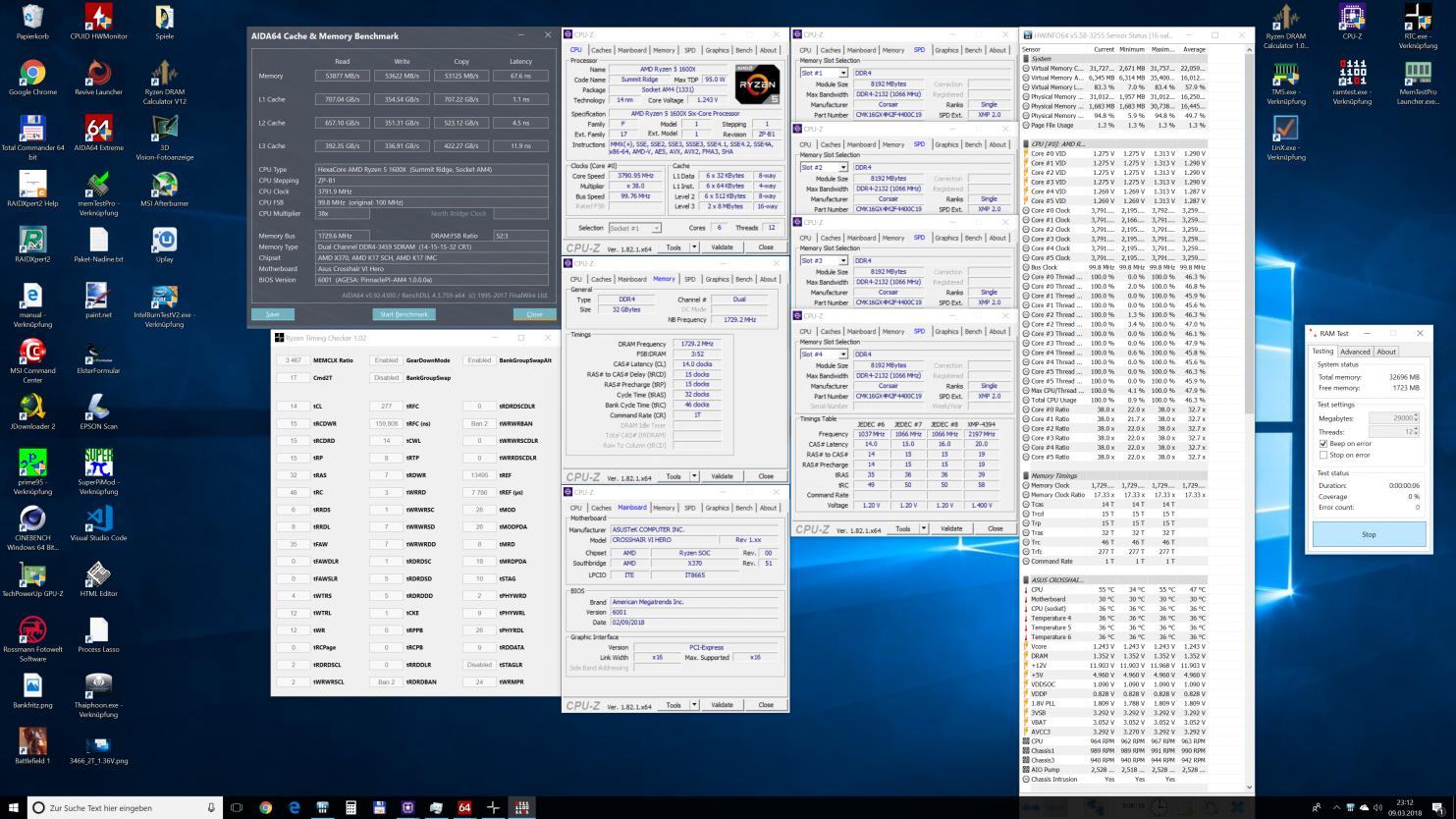Open the CPUID HWMonitor desktop icon
The height and width of the screenshot is (819, 1456).
(98, 22)
